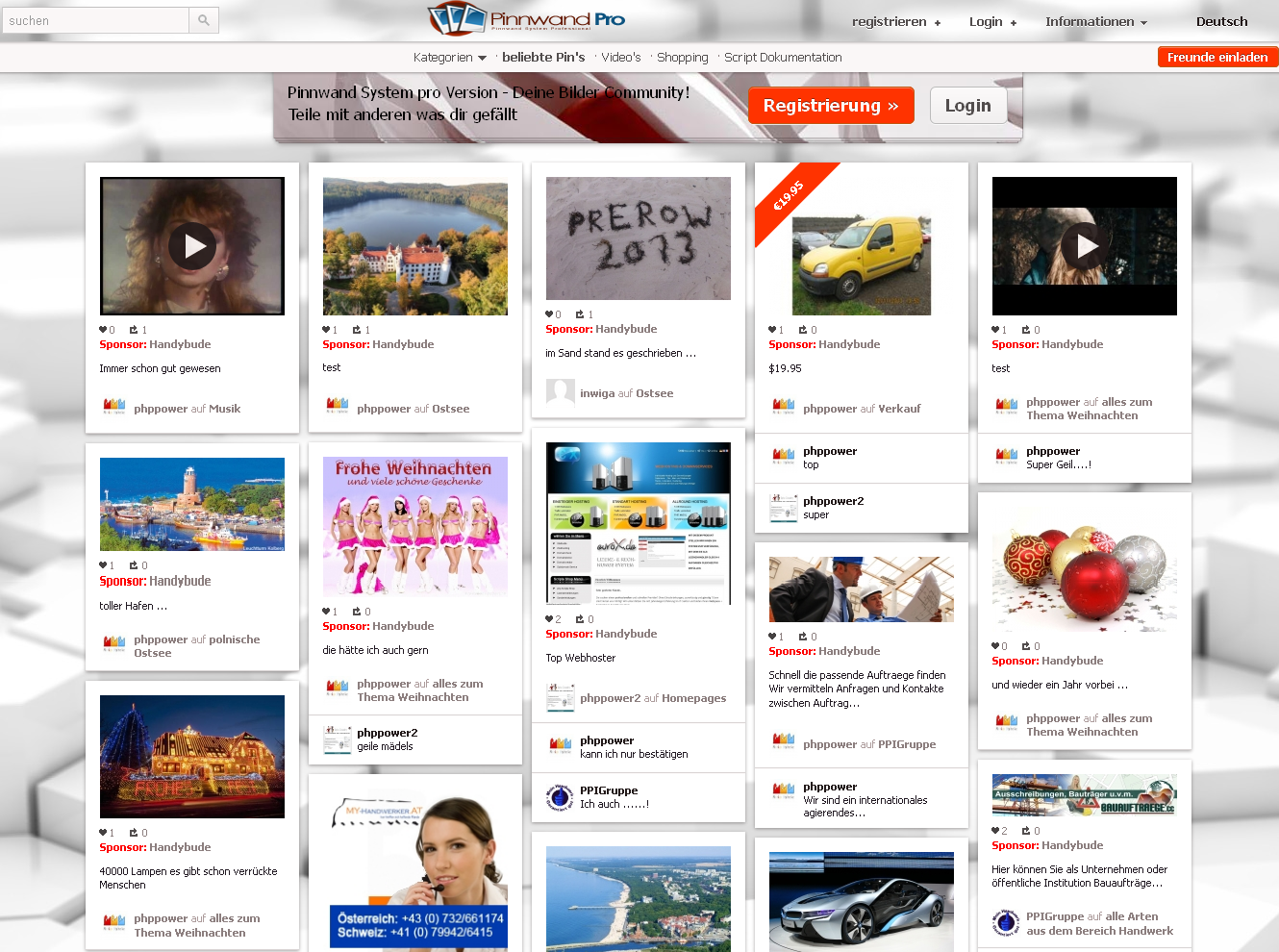Open the Informationen dropdown menu
The width and height of the screenshot is (1279, 952).
pyautogui.click(x=1096, y=21)
